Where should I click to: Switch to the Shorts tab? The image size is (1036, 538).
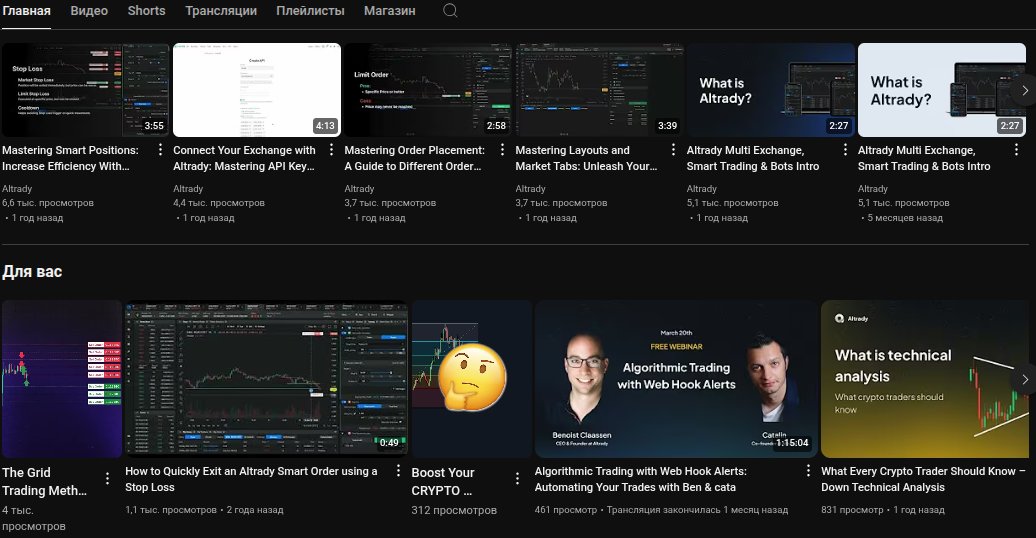click(x=147, y=11)
